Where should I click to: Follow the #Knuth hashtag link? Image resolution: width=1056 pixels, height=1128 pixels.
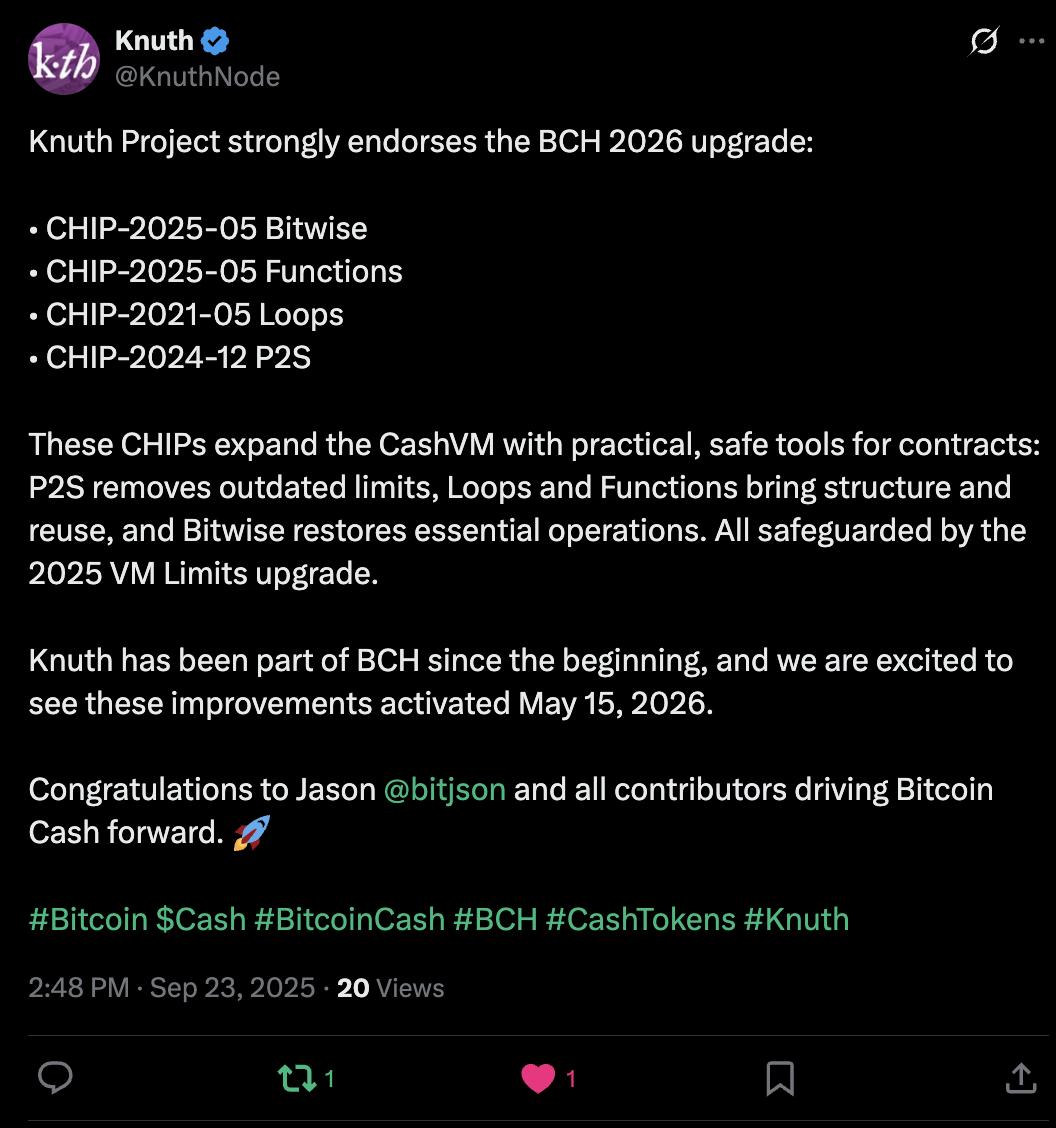[797, 919]
